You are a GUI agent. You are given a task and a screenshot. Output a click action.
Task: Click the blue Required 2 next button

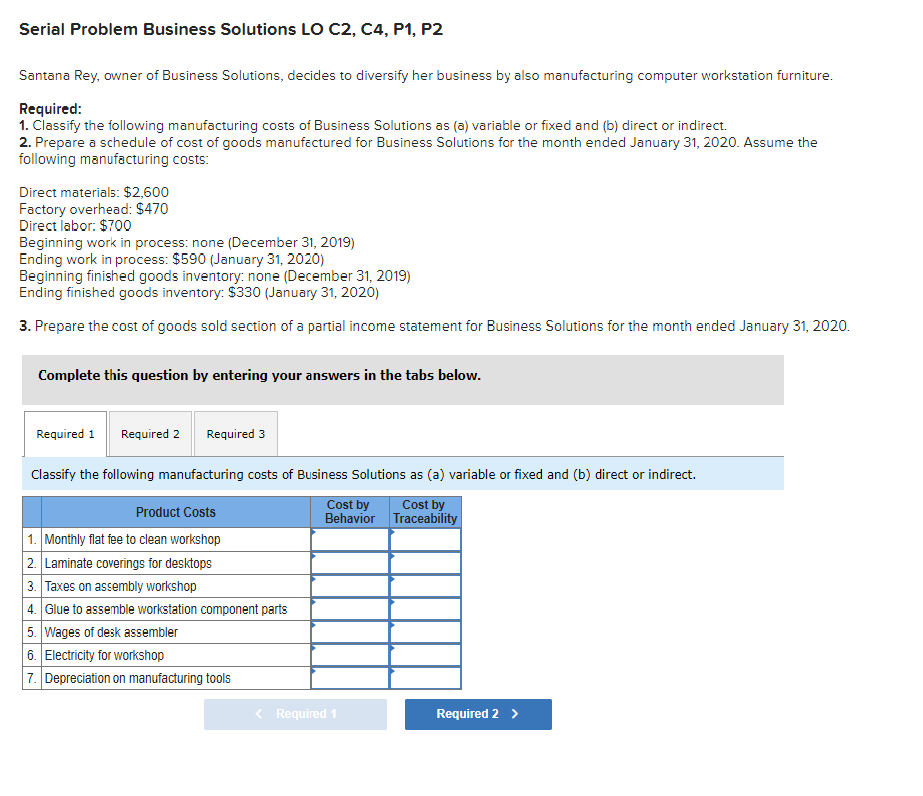click(478, 714)
